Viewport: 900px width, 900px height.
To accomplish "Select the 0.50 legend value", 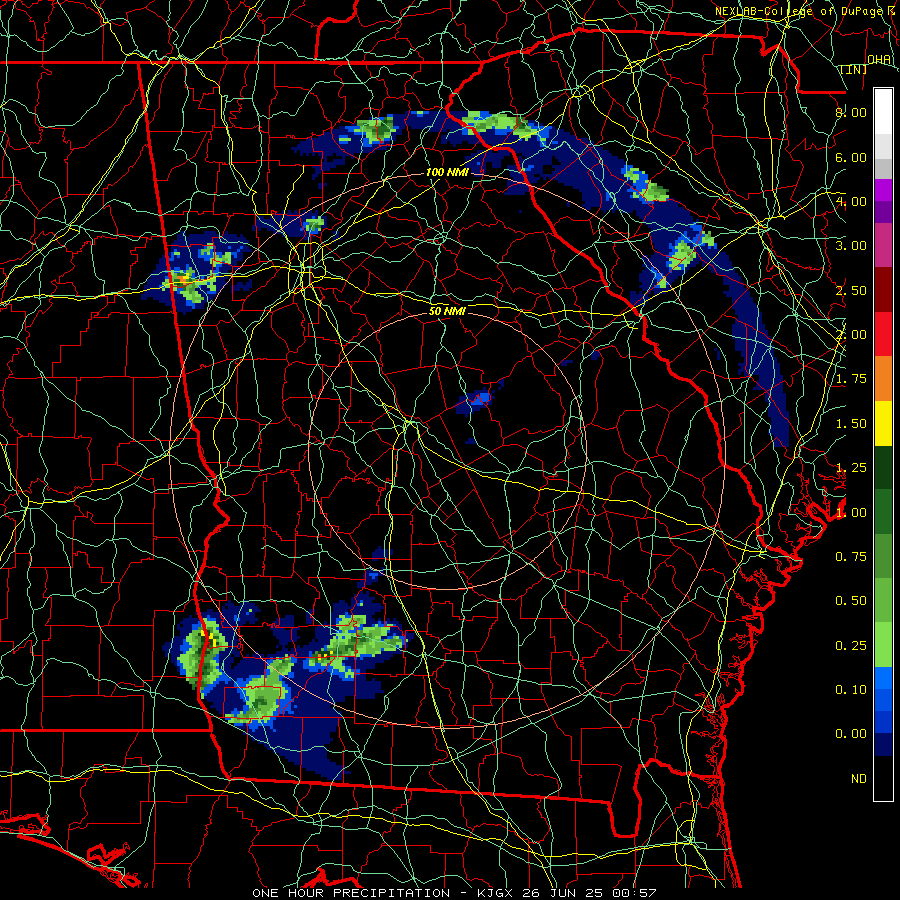I will point(851,601).
